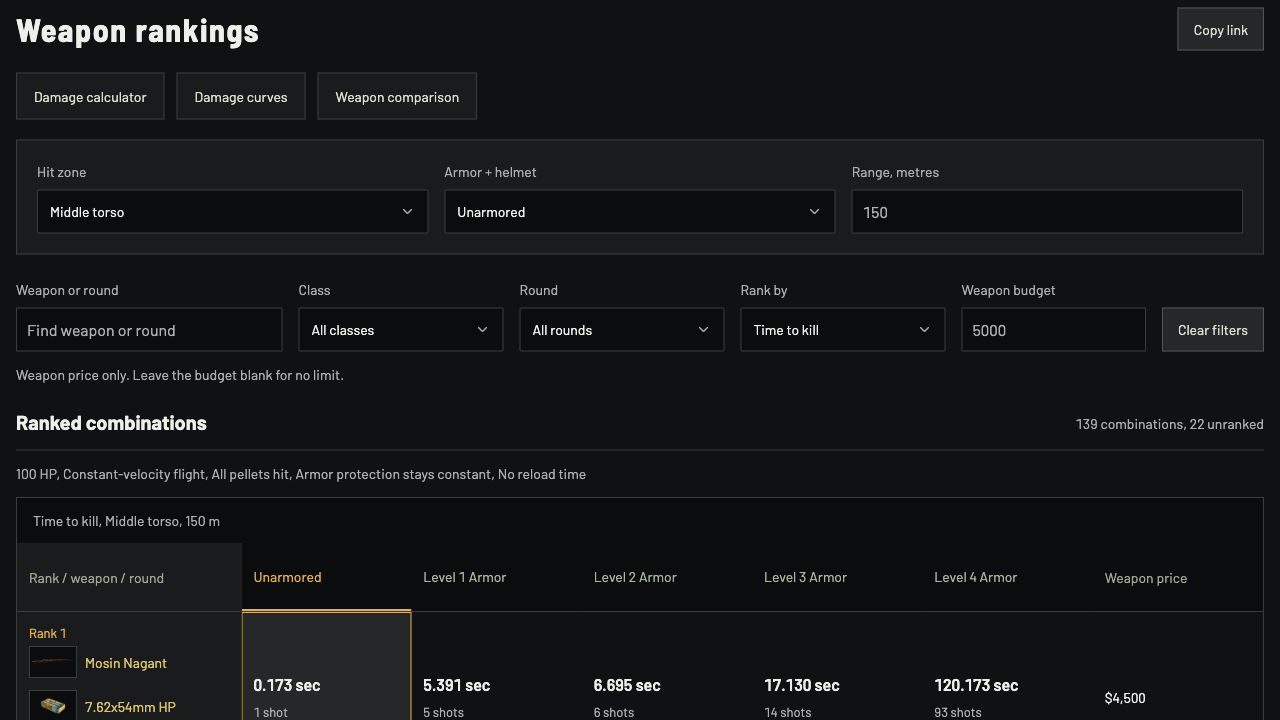Click the Copy link button
Screen dimensions: 1280x720
pos(1221,29)
